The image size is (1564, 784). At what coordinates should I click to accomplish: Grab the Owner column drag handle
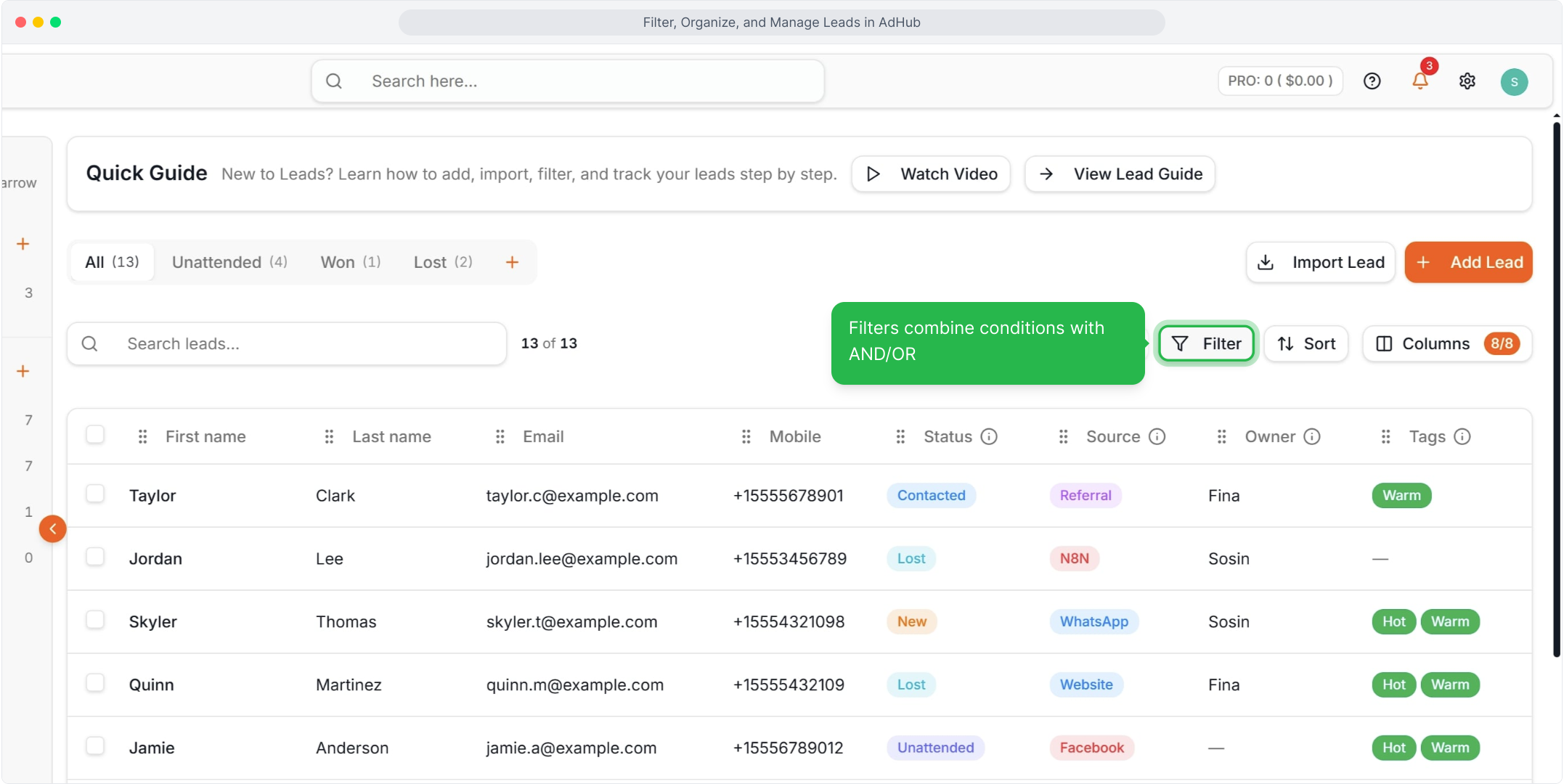pos(1221,436)
